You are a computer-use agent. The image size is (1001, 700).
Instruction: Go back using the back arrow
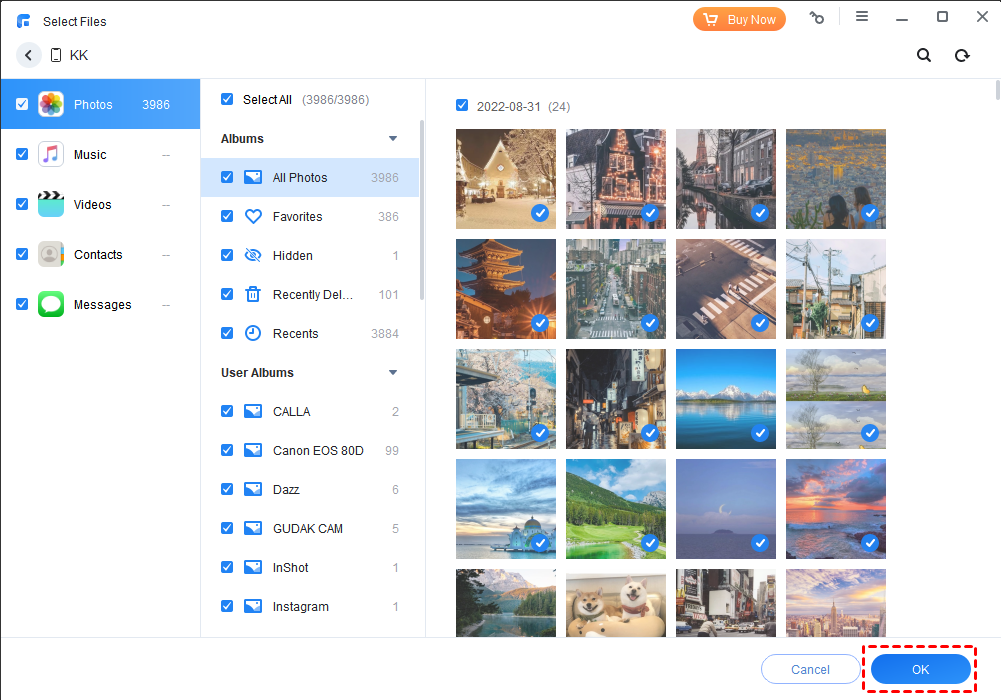[x=29, y=56]
